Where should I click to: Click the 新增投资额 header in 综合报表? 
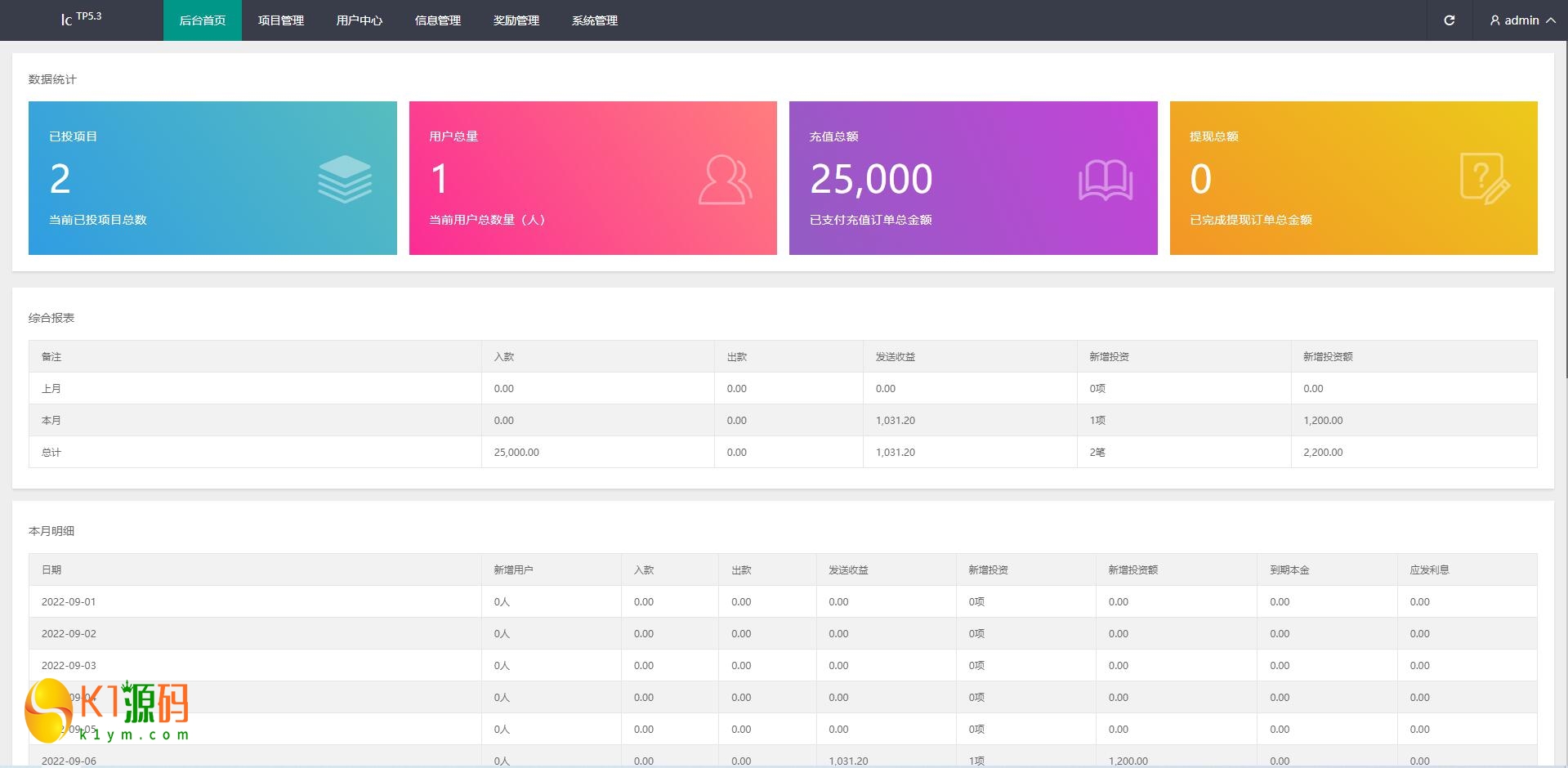[1328, 356]
